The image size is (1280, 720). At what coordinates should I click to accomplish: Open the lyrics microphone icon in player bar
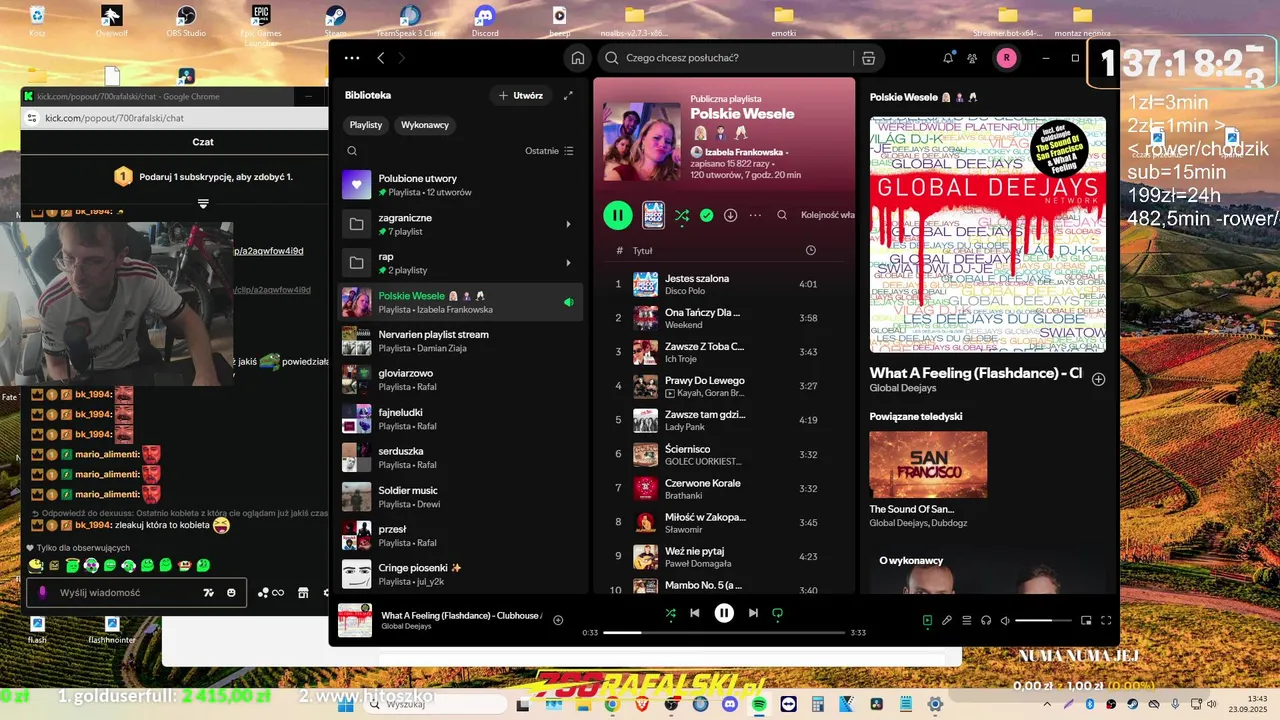pos(947,620)
